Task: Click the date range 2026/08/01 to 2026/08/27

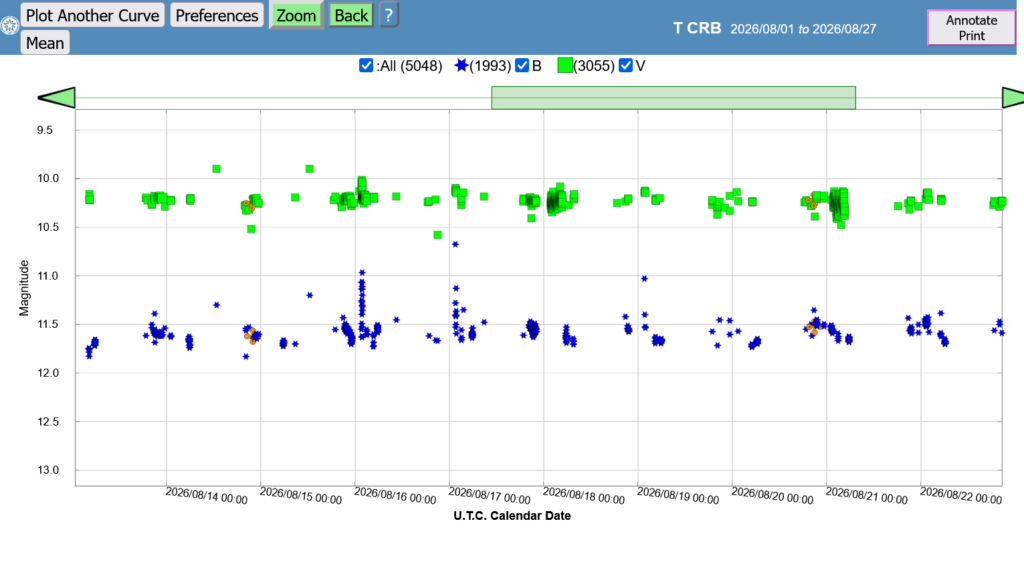Action: (x=803, y=29)
